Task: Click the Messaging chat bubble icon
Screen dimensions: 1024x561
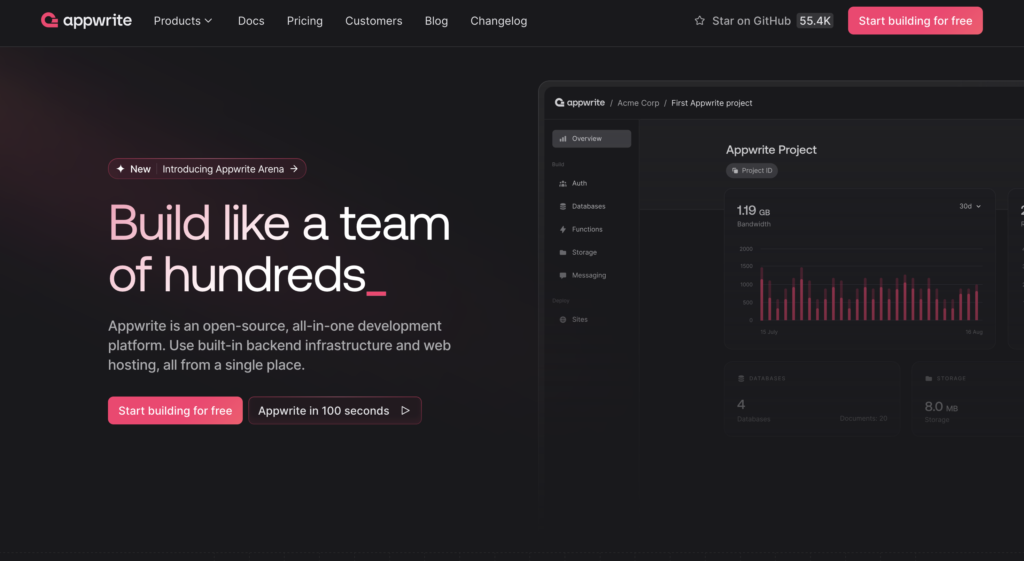Action: (562, 275)
